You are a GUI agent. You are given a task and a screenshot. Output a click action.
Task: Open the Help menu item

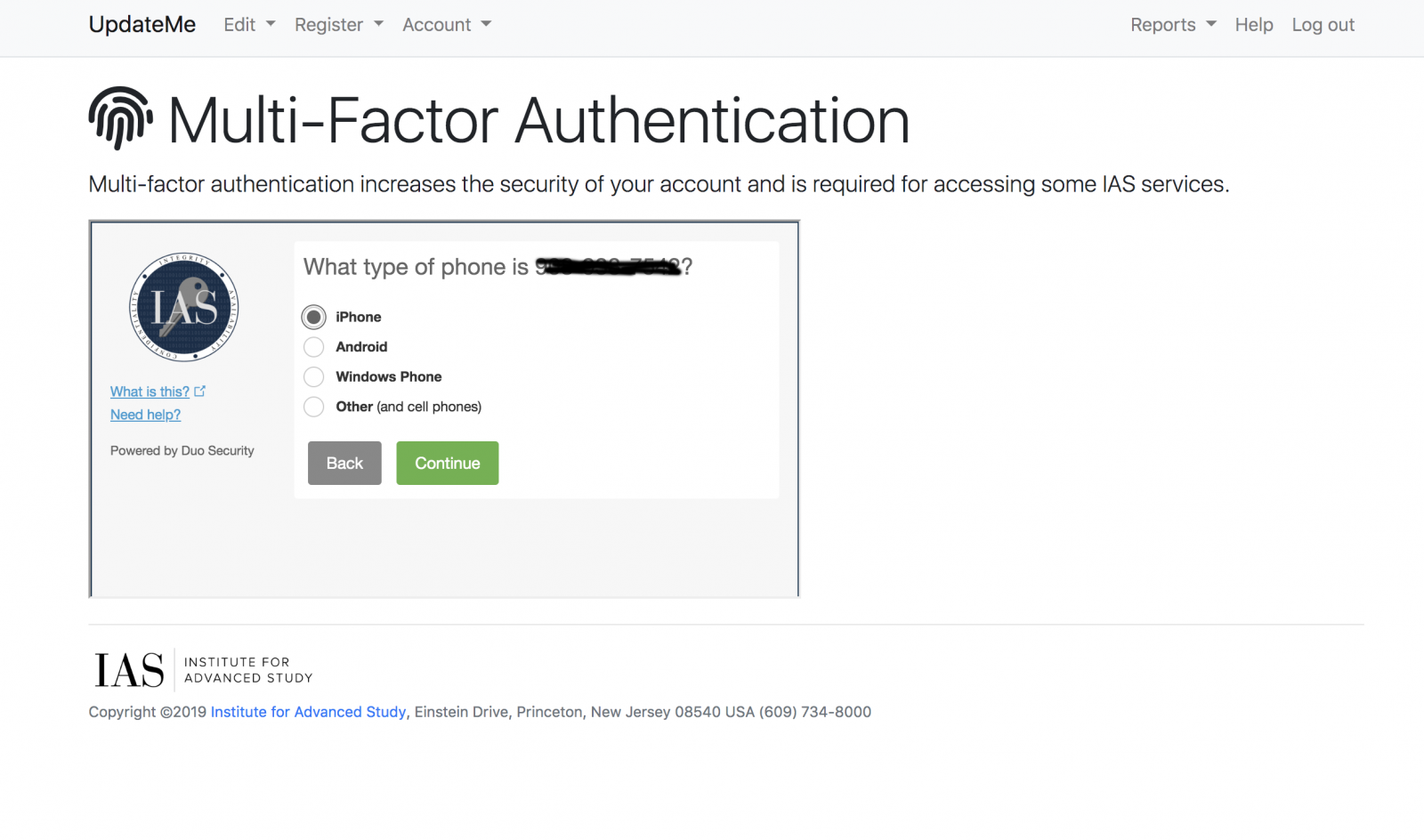[x=1253, y=25]
